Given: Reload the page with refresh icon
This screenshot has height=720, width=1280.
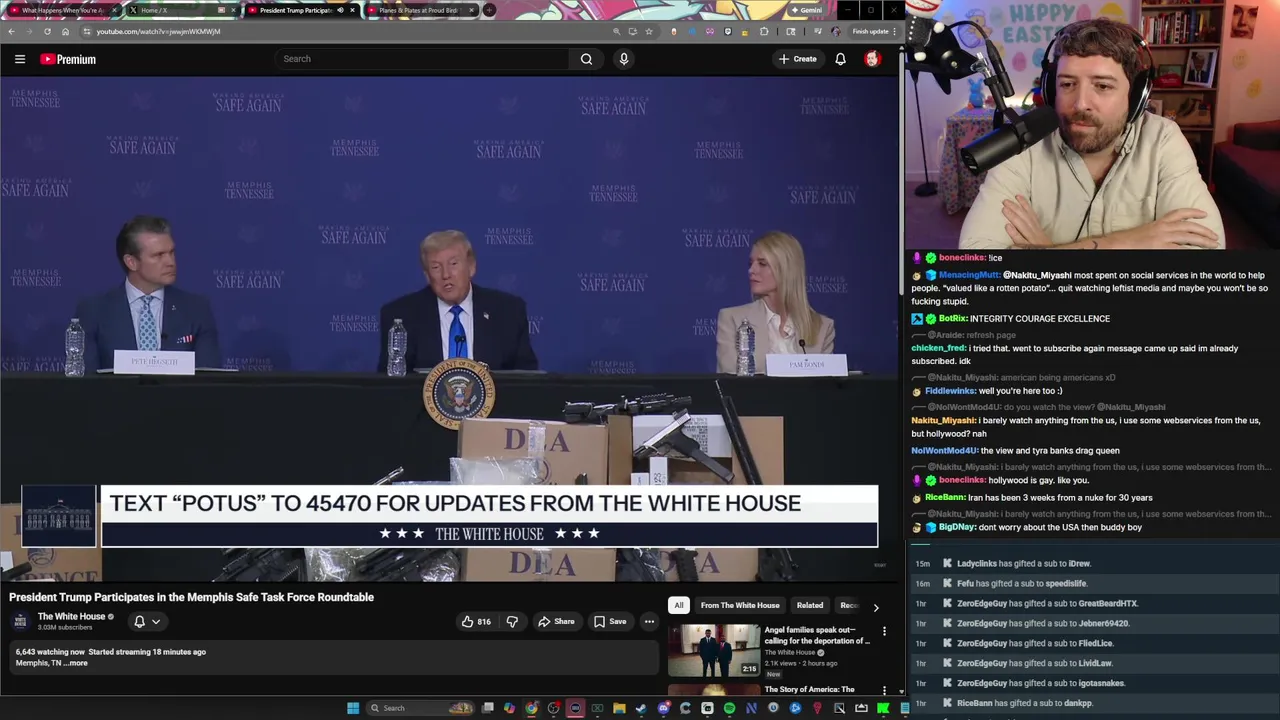Looking at the screenshot, I should [47, 31].
